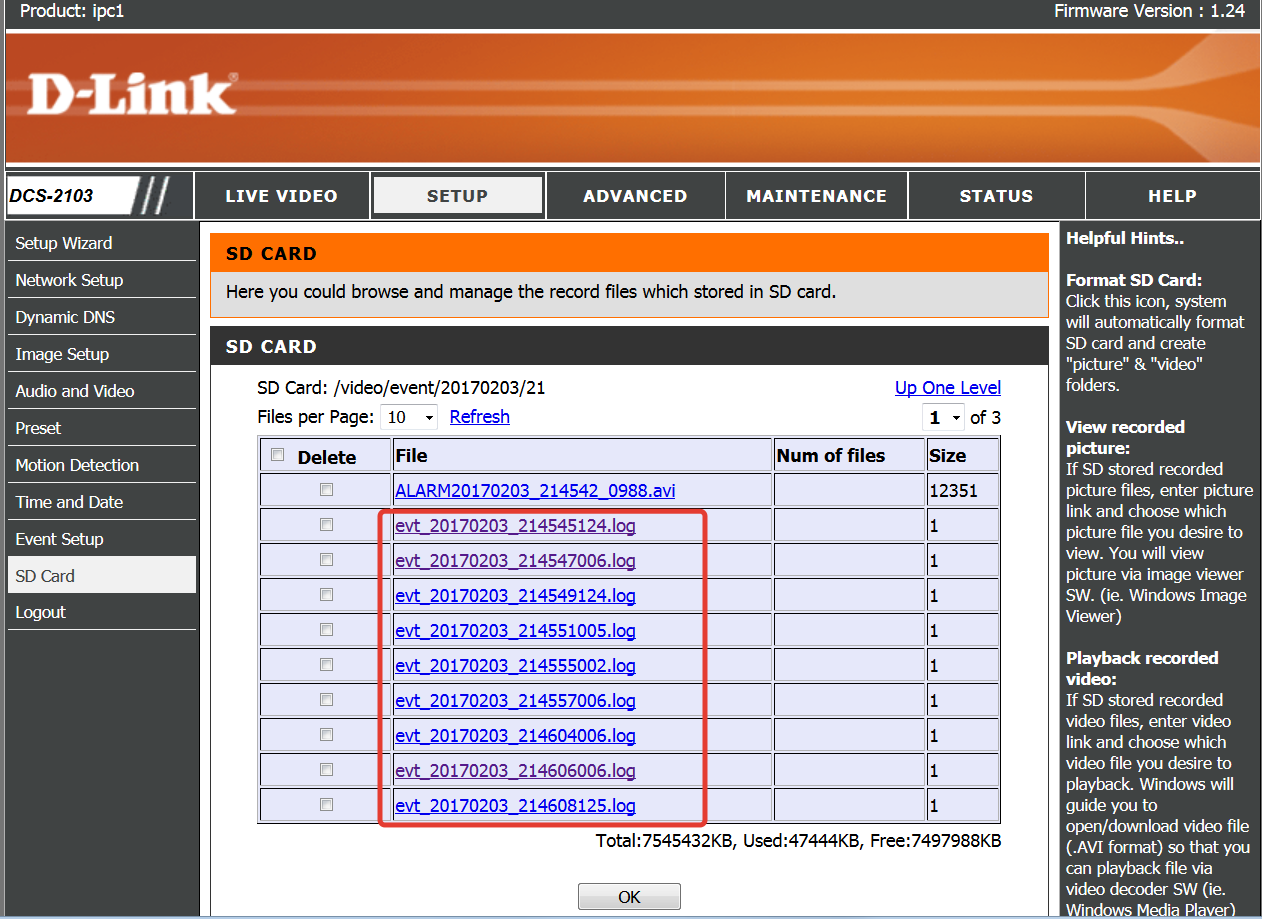This screenshot has width=1262, height=919.
Task: Select Preset in sidebar
Action: pos(101,428)
